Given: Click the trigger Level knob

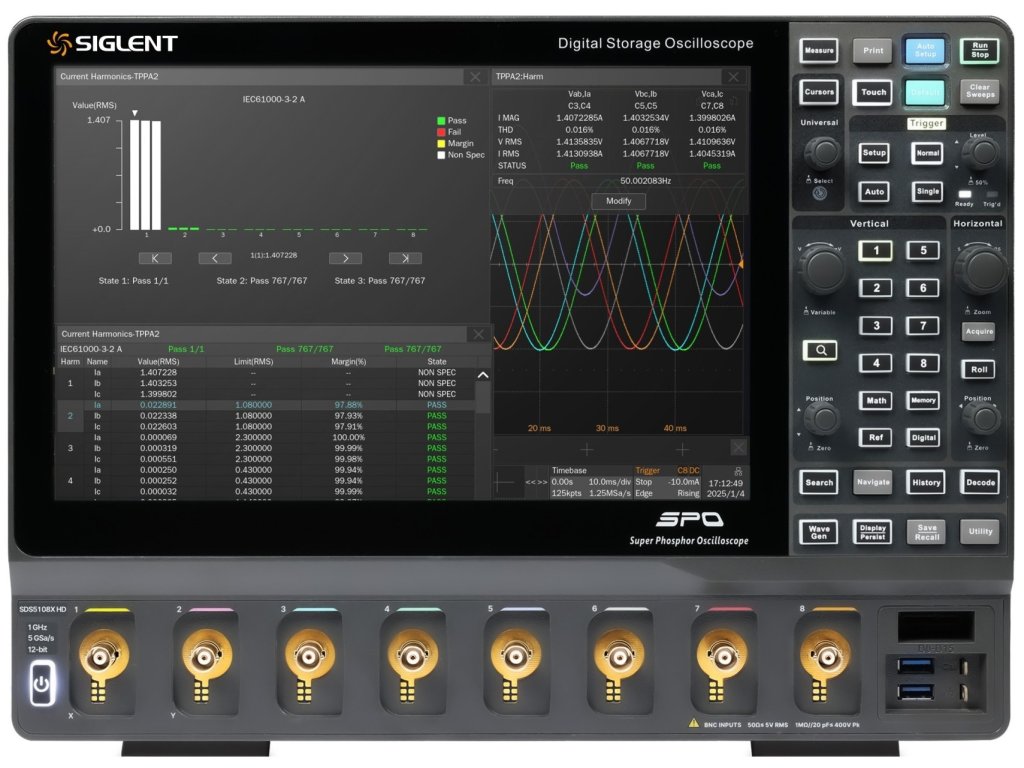Looking at the screenshot, I should pyautogui.click(x=983, y=152).
